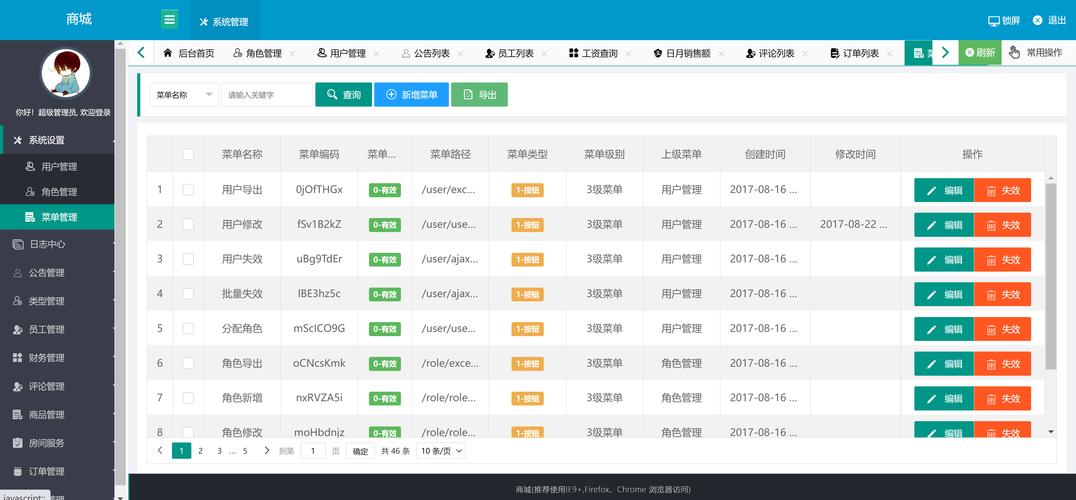Click the table vertical scrollbar thumb

(1051, 276)
